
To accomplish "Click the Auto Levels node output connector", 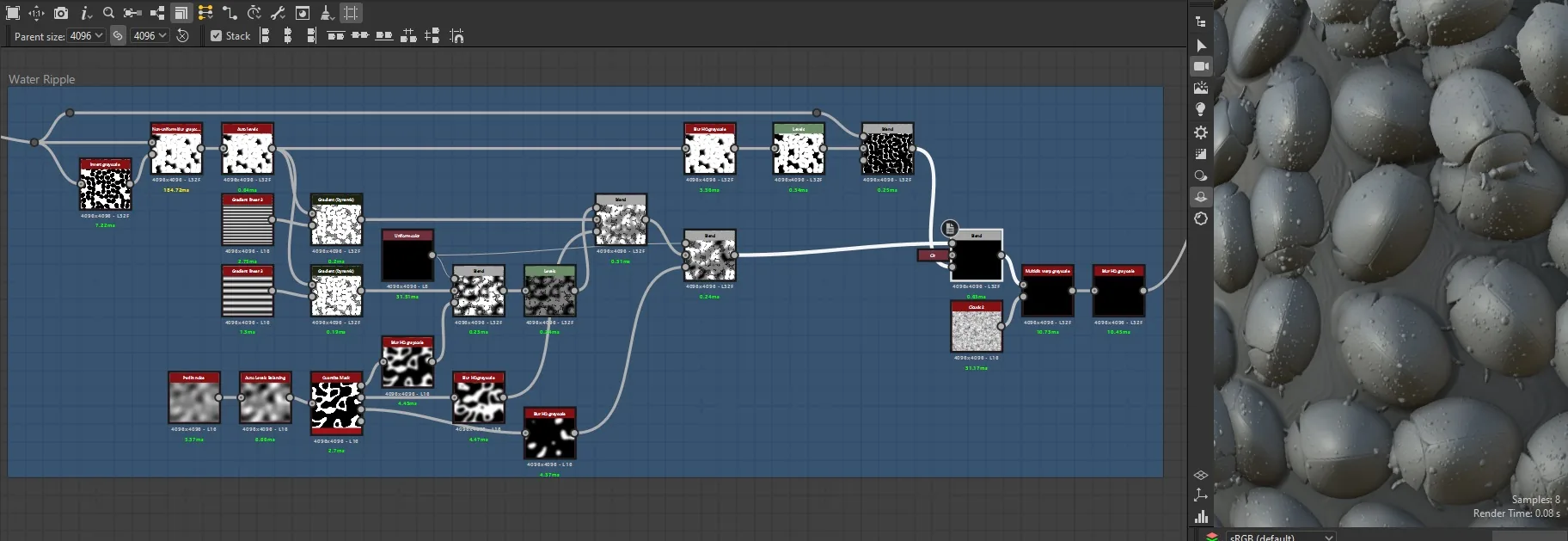I will click(x=273, y=149).
